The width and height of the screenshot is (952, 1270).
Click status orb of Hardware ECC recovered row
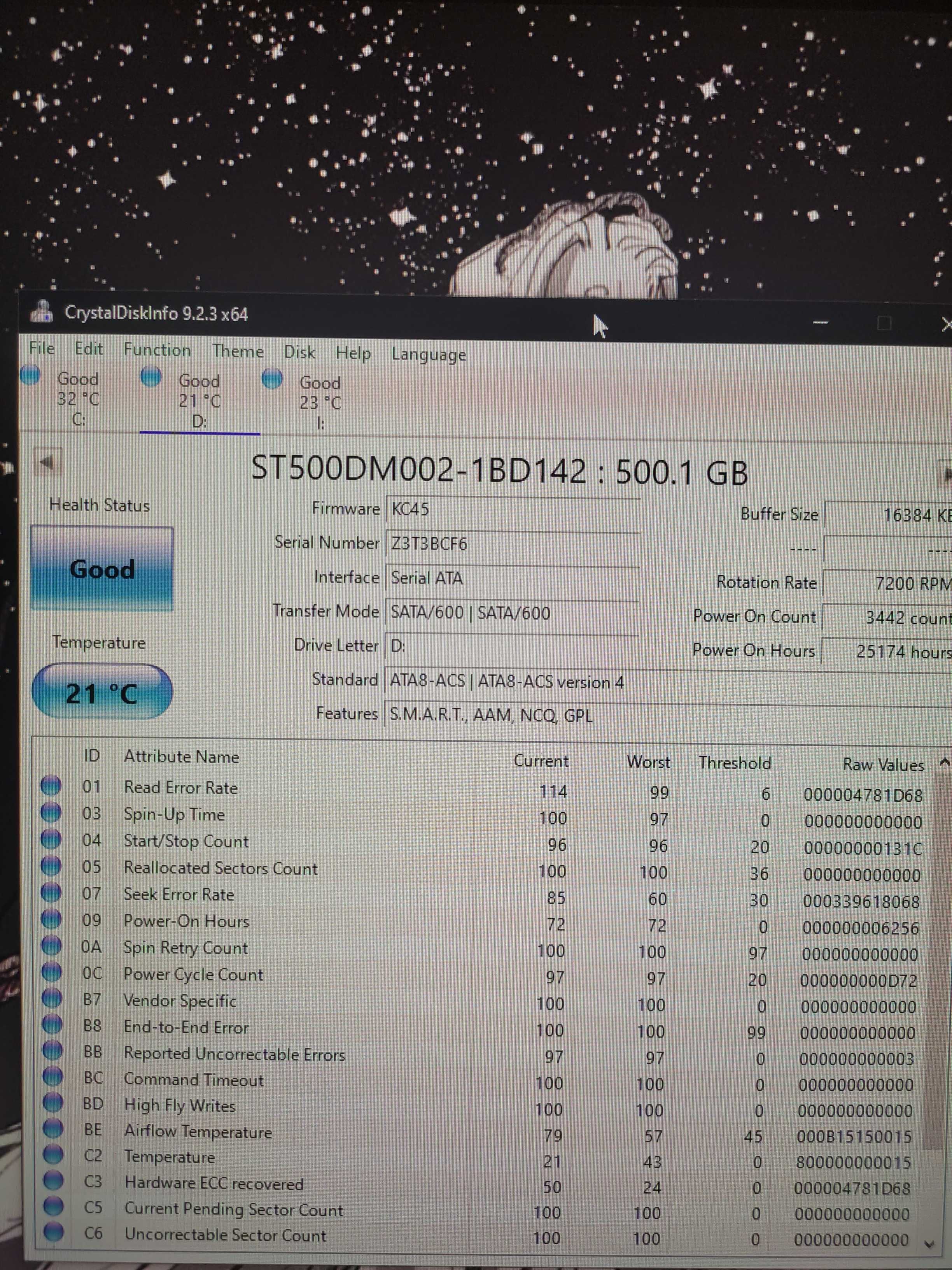53,1181
